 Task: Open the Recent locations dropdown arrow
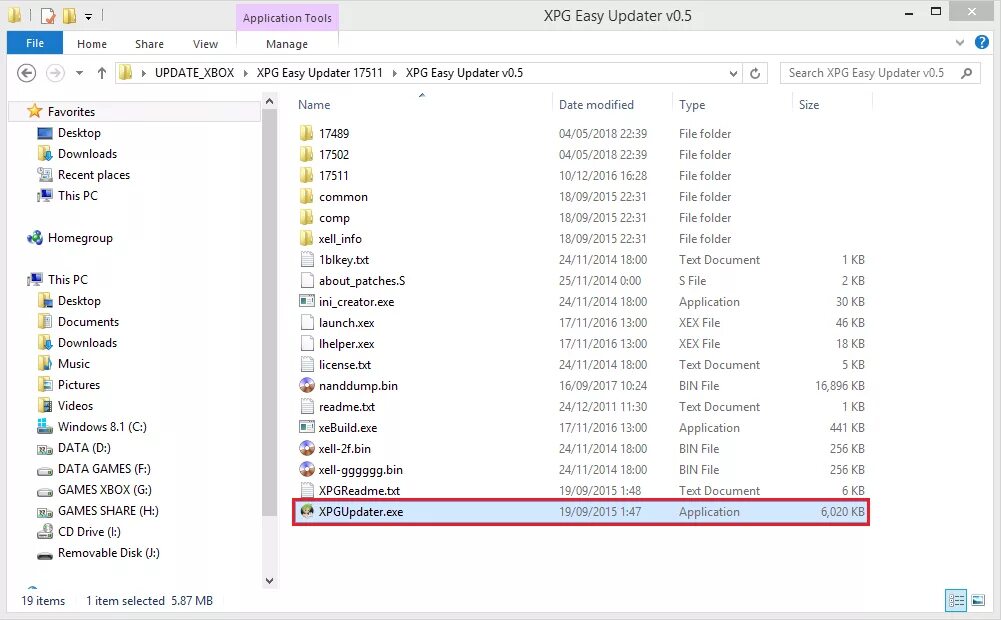tap(79, 73)
